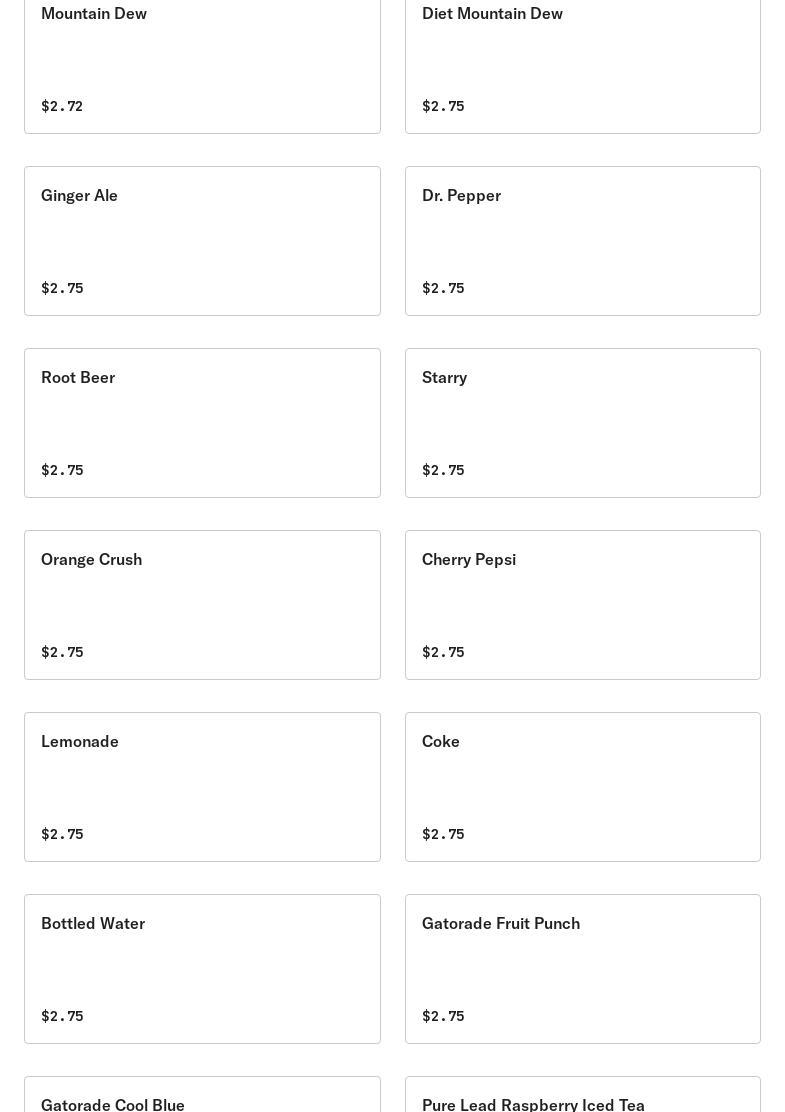Choose the Coke menu item
The width and height of the screenshot is (785, 1112).
pyautogui.click(x=582, y=786)
